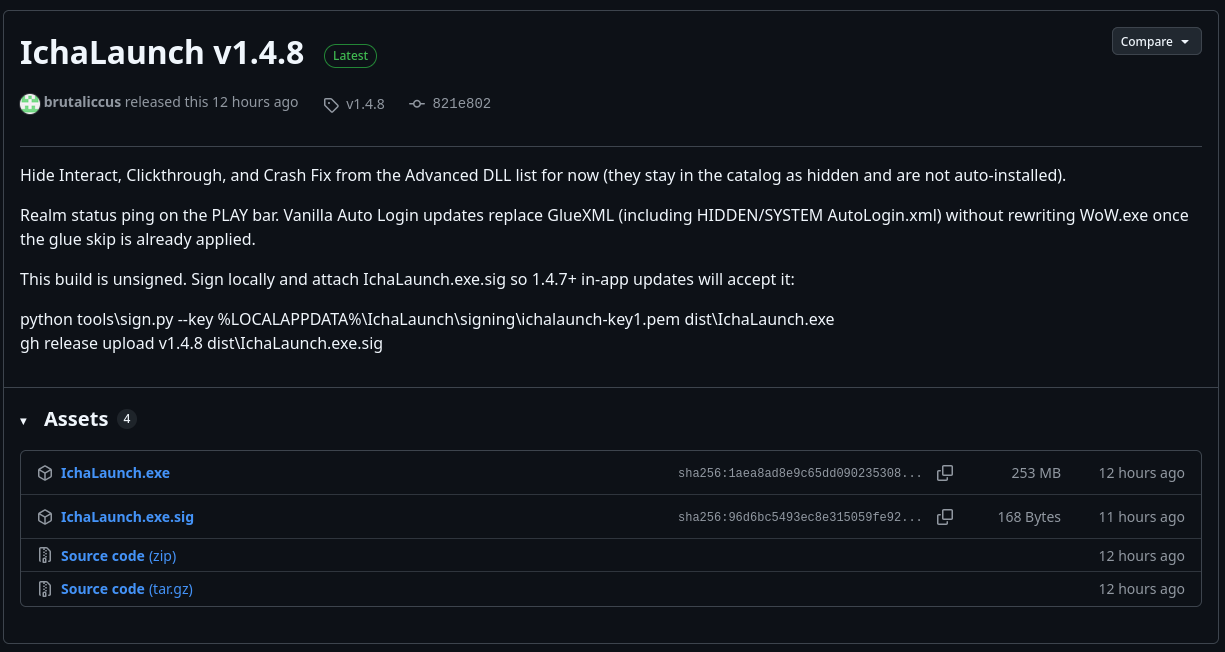Click zip file icon for Source code (zip)
Viewport: 1225px width, 652px height.
tap(45, 556)
